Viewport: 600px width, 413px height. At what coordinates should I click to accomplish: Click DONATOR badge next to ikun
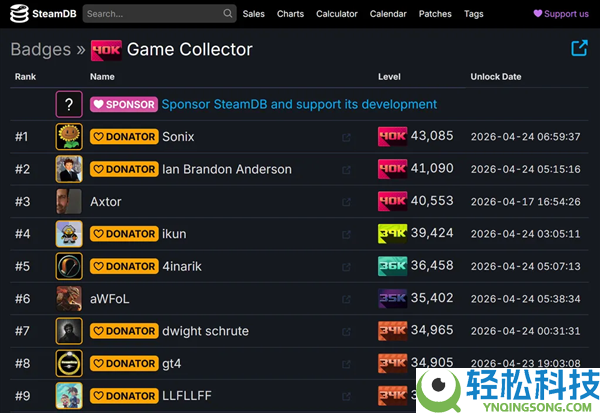(x=124, y=234)
